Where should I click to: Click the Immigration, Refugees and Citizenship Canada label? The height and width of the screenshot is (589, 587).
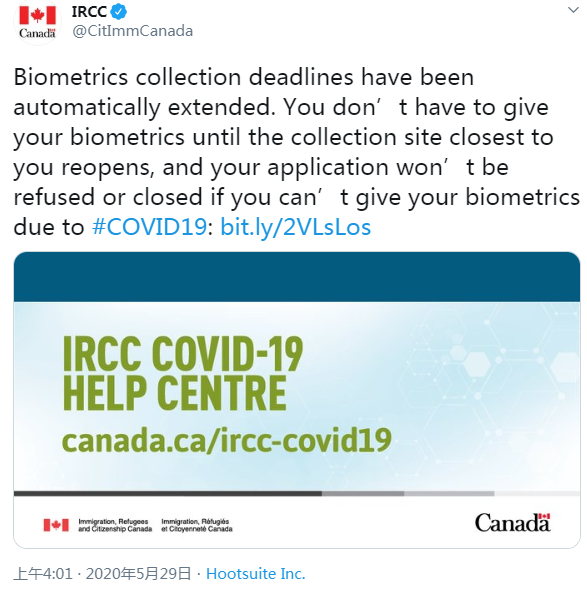[115, 525]
